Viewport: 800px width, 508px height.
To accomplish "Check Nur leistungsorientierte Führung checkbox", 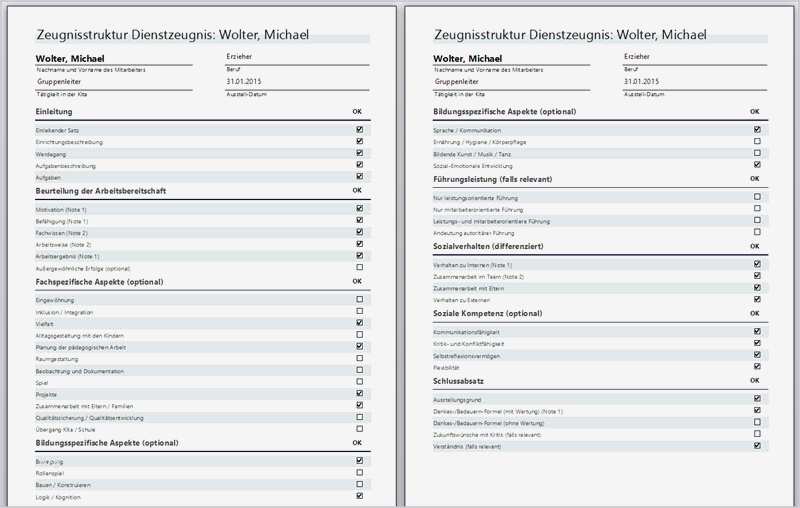I will (757, 197).
